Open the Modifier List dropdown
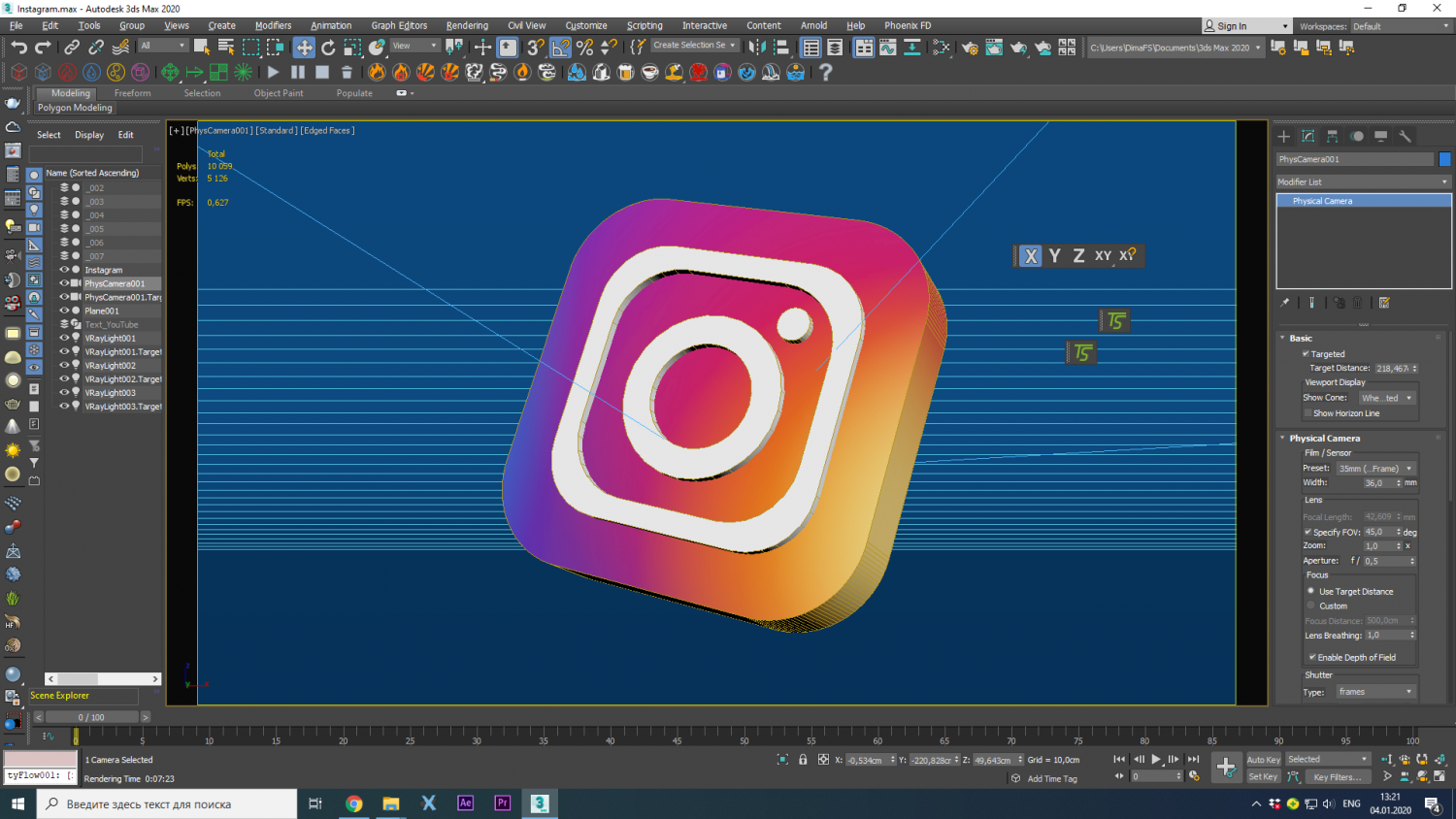This screenshot has height=819, width=1456. pyautogui.click(x=1363, y=181)
